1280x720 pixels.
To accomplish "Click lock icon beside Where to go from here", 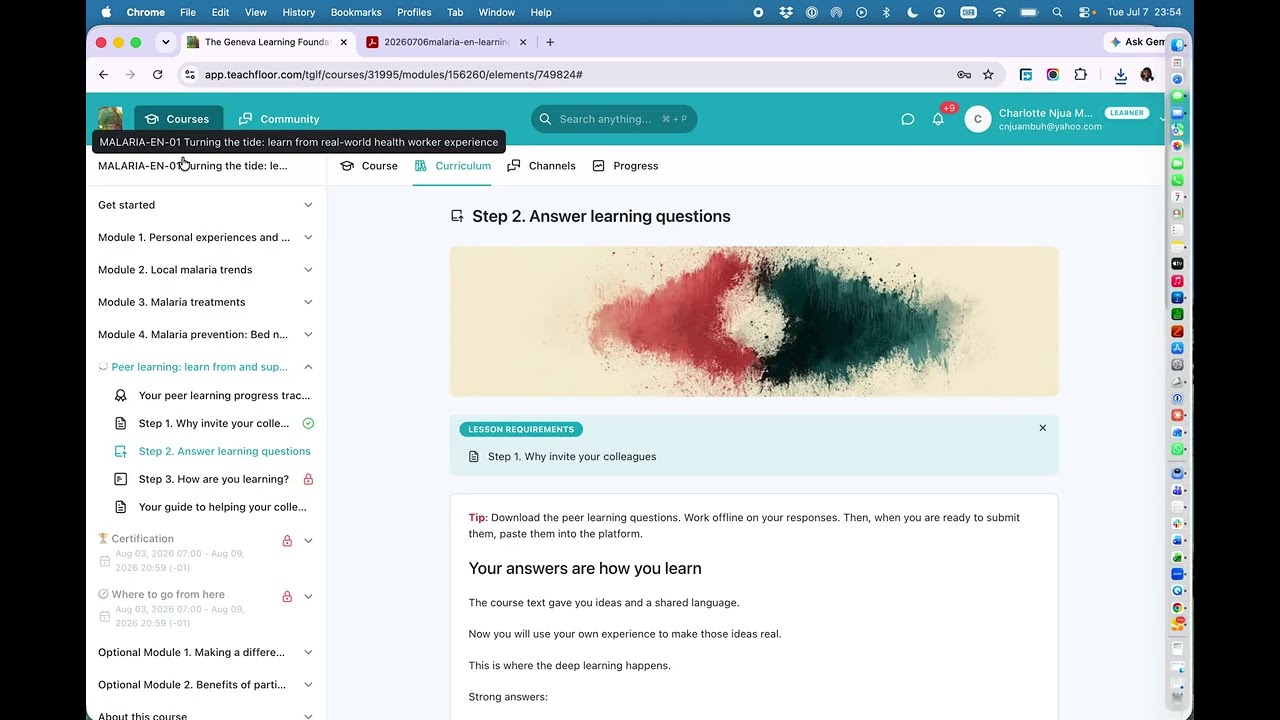I will click(x=287, y=596).
